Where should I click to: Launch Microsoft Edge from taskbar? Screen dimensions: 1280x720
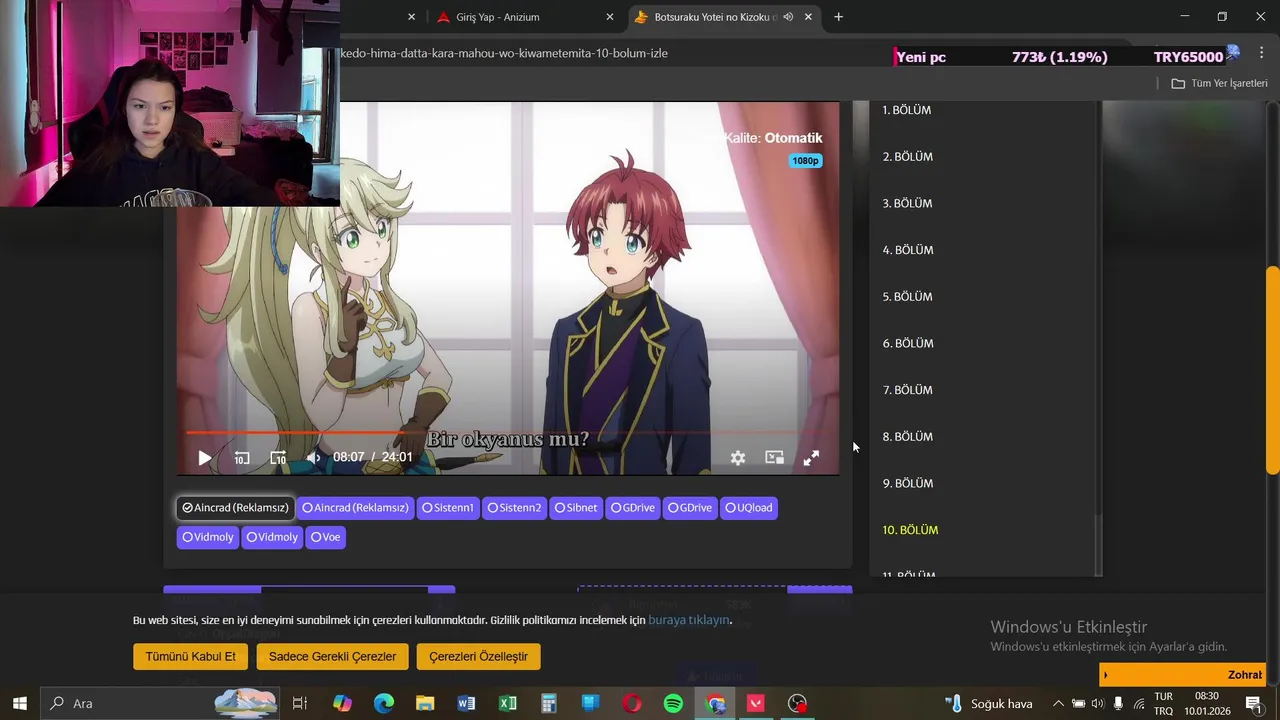click(x=384, y=704)
